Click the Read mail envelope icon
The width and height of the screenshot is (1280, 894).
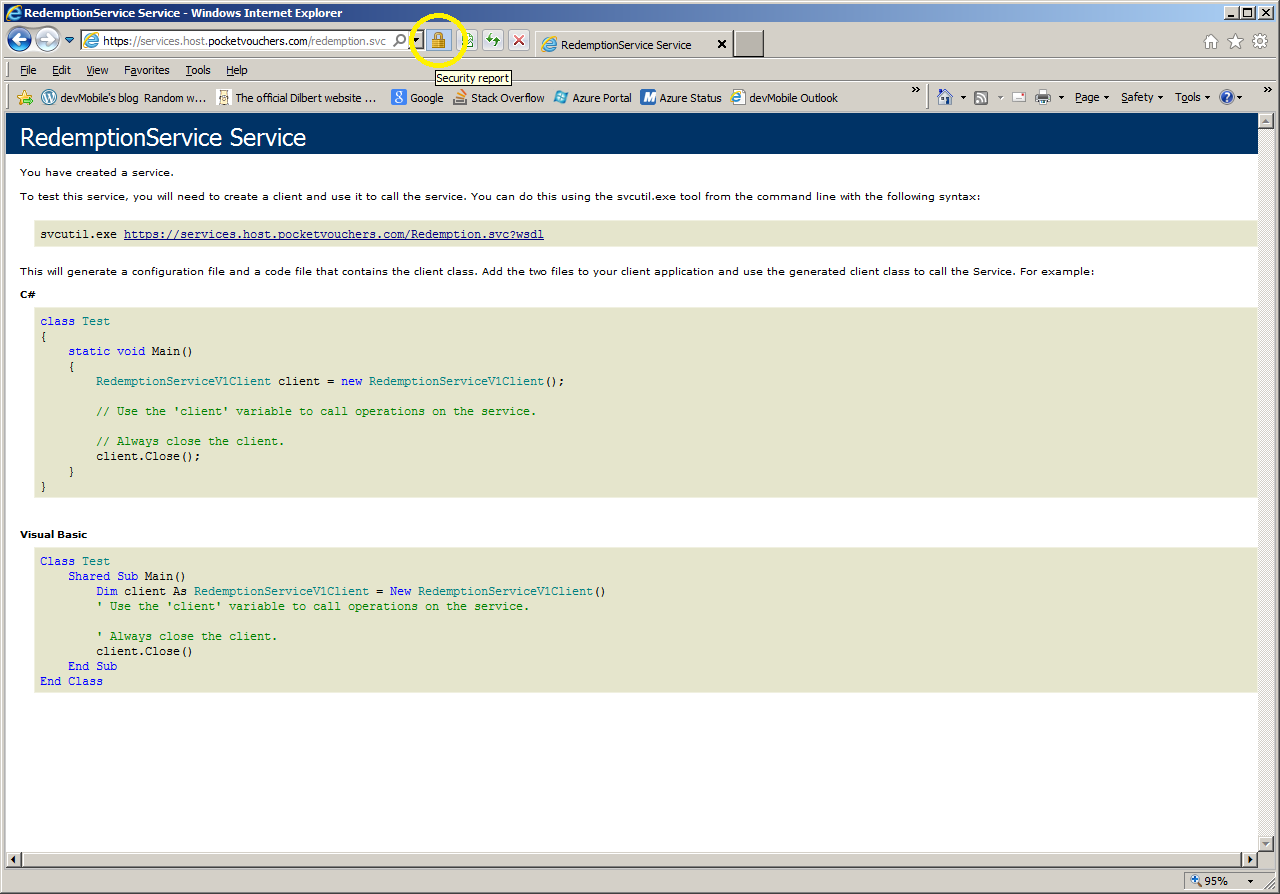tap(1019, 98)
